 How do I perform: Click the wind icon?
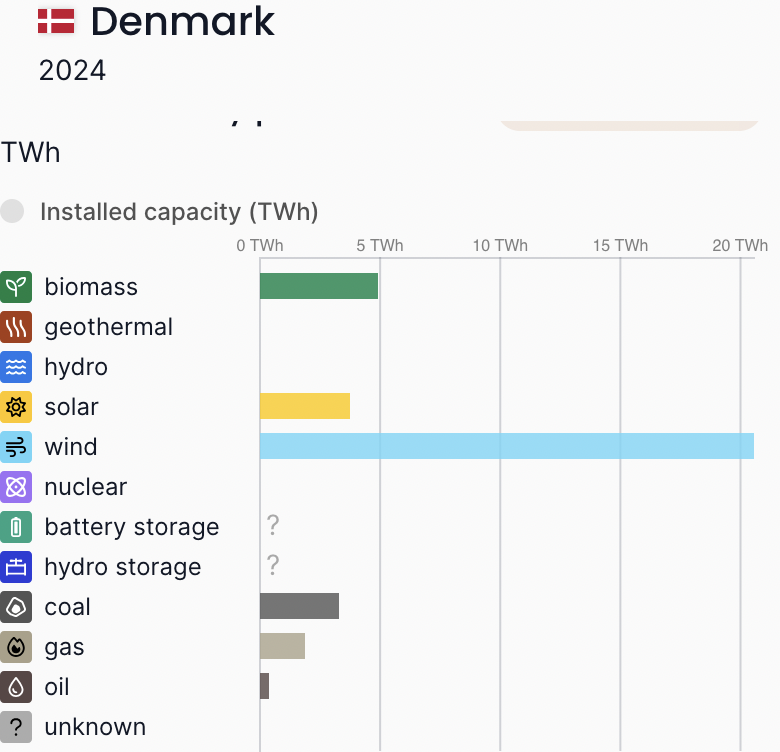tap(16, 447)
